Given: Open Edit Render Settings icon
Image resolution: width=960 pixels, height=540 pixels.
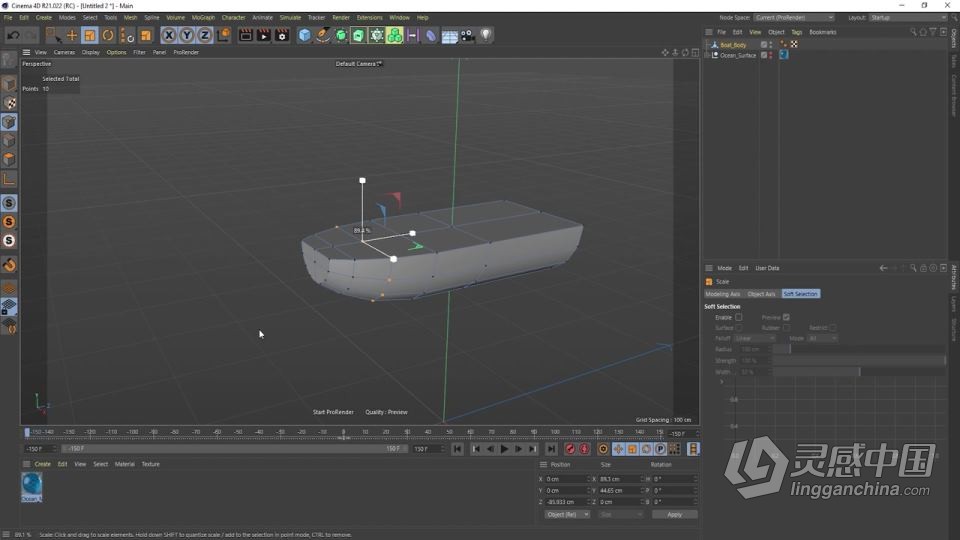Looking at the screenshot, I should [282, 36].
